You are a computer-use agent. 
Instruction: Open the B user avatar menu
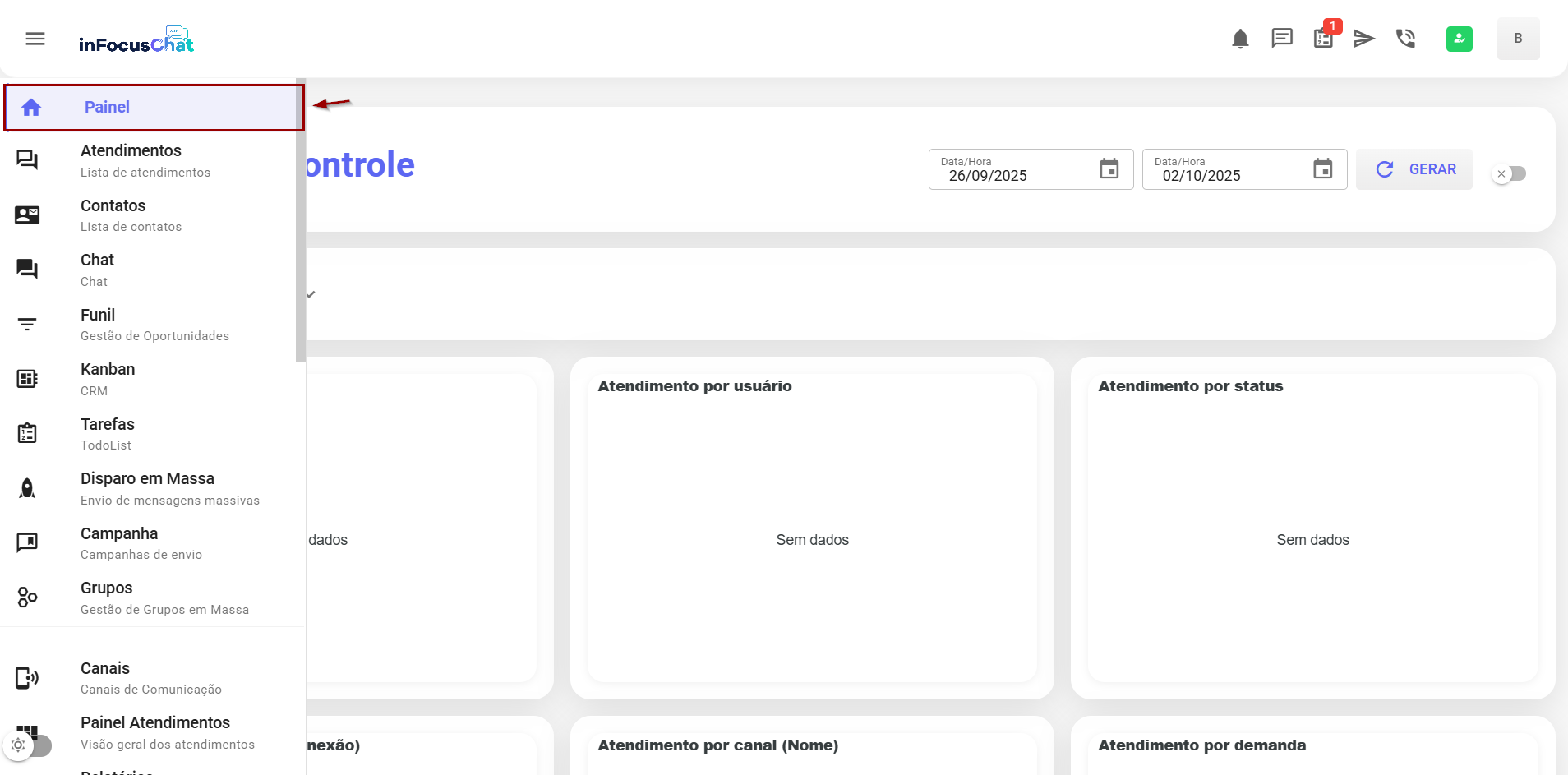(1517, 39)
